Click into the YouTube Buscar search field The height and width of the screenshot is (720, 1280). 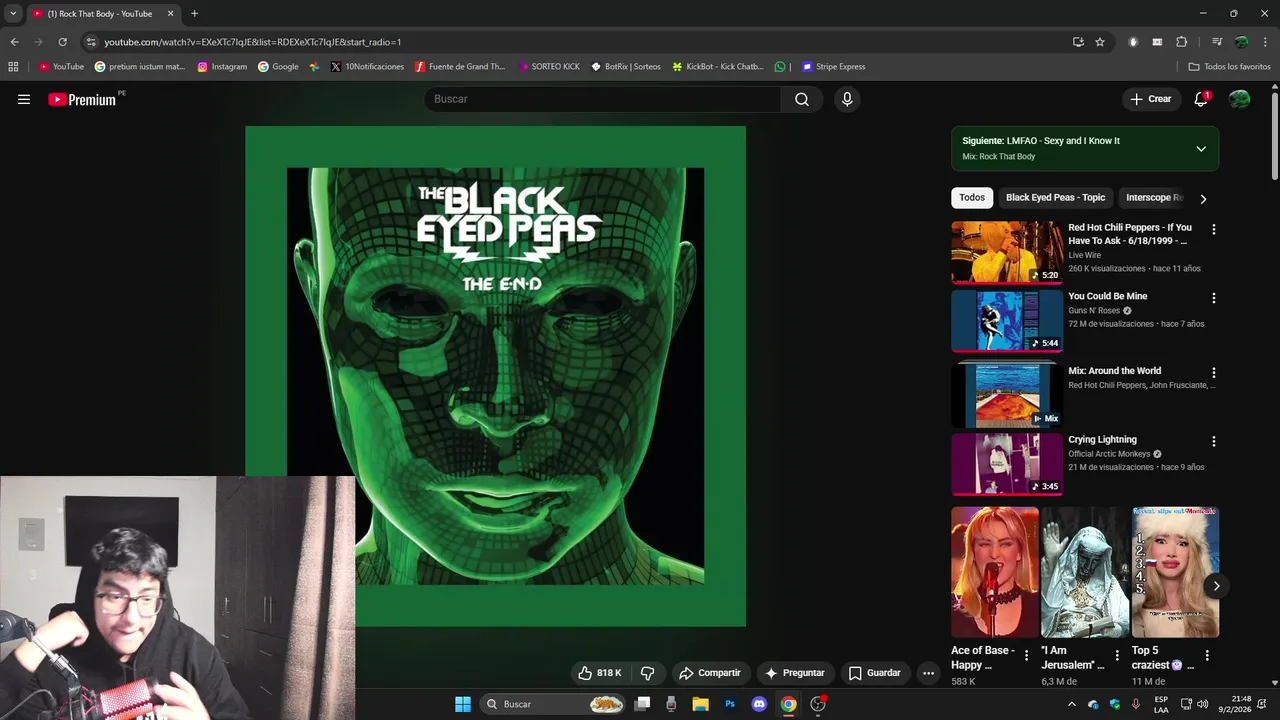pos(603,99)
